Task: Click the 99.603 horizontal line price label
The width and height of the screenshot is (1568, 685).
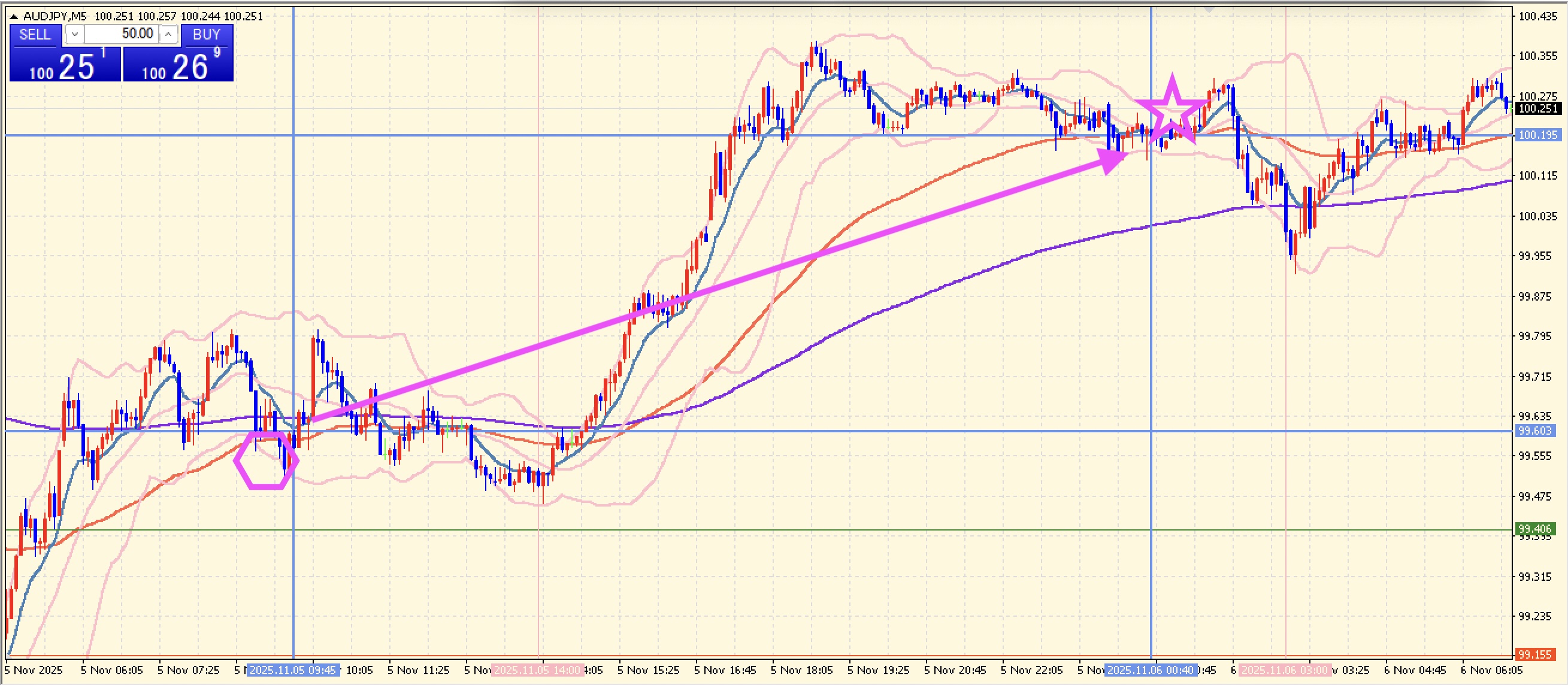Action: 1537,431
